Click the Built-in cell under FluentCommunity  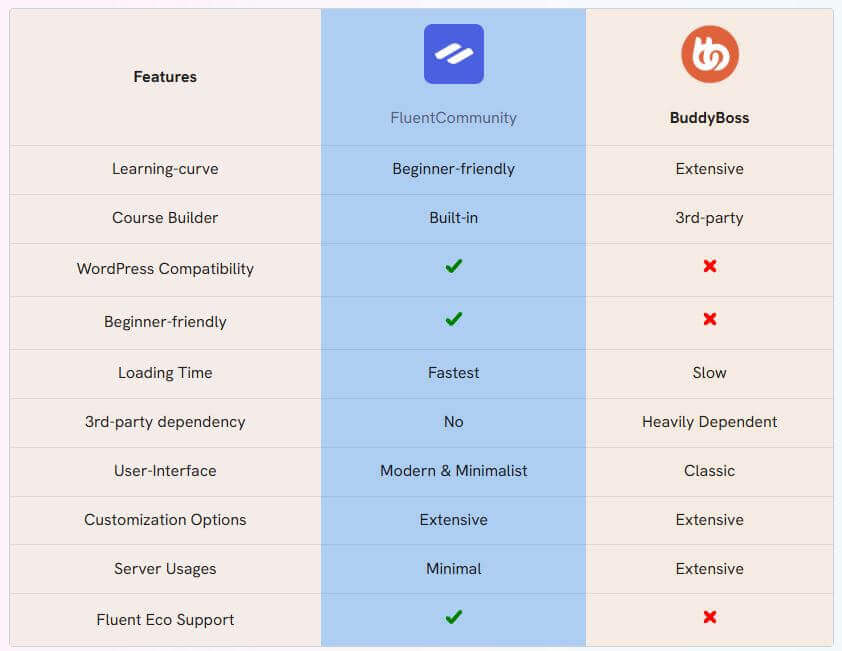click(454, 219)
